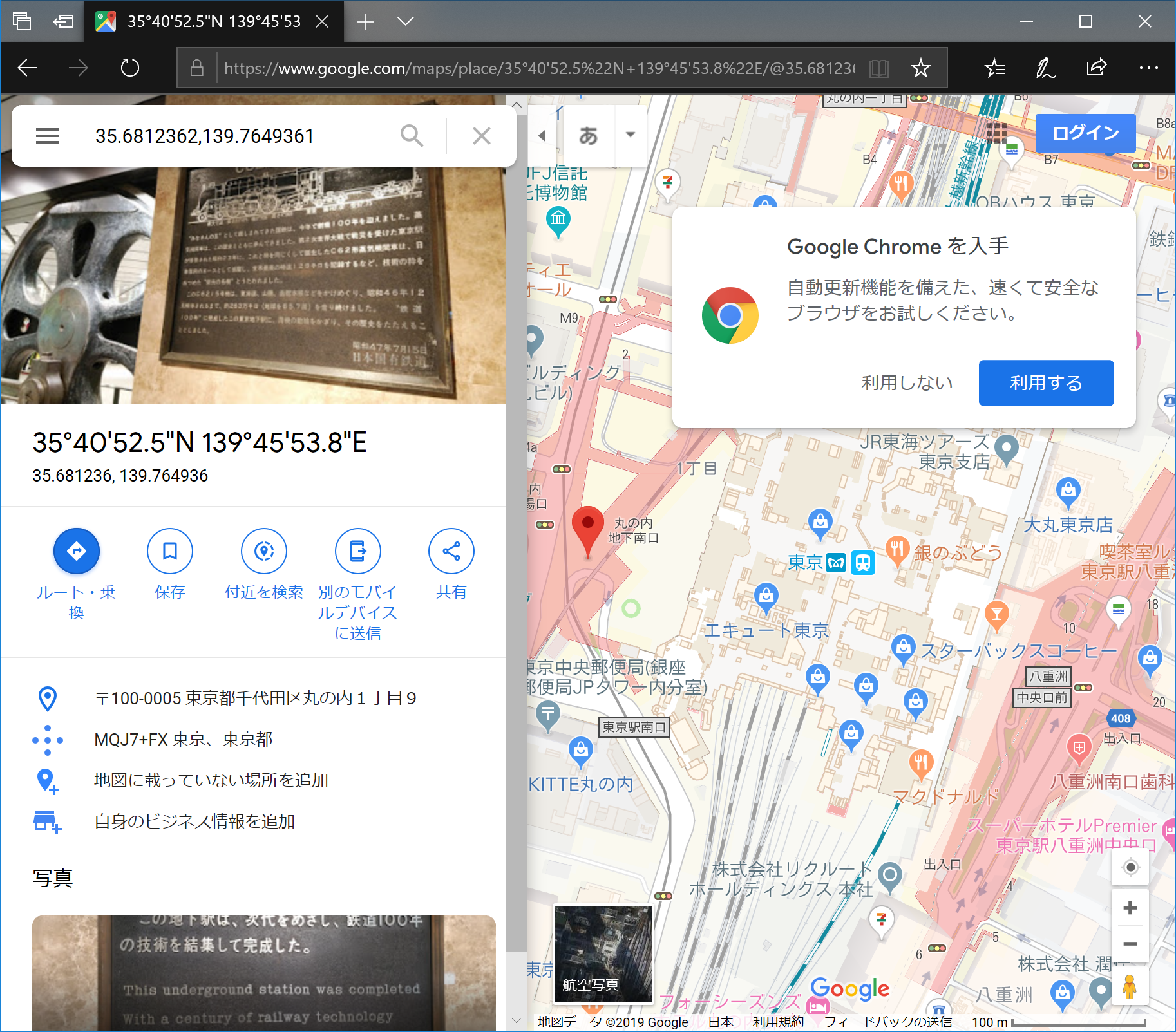Click the ログイン button
Screen dimensions: 1176x1032
[x=1085, y=133]
